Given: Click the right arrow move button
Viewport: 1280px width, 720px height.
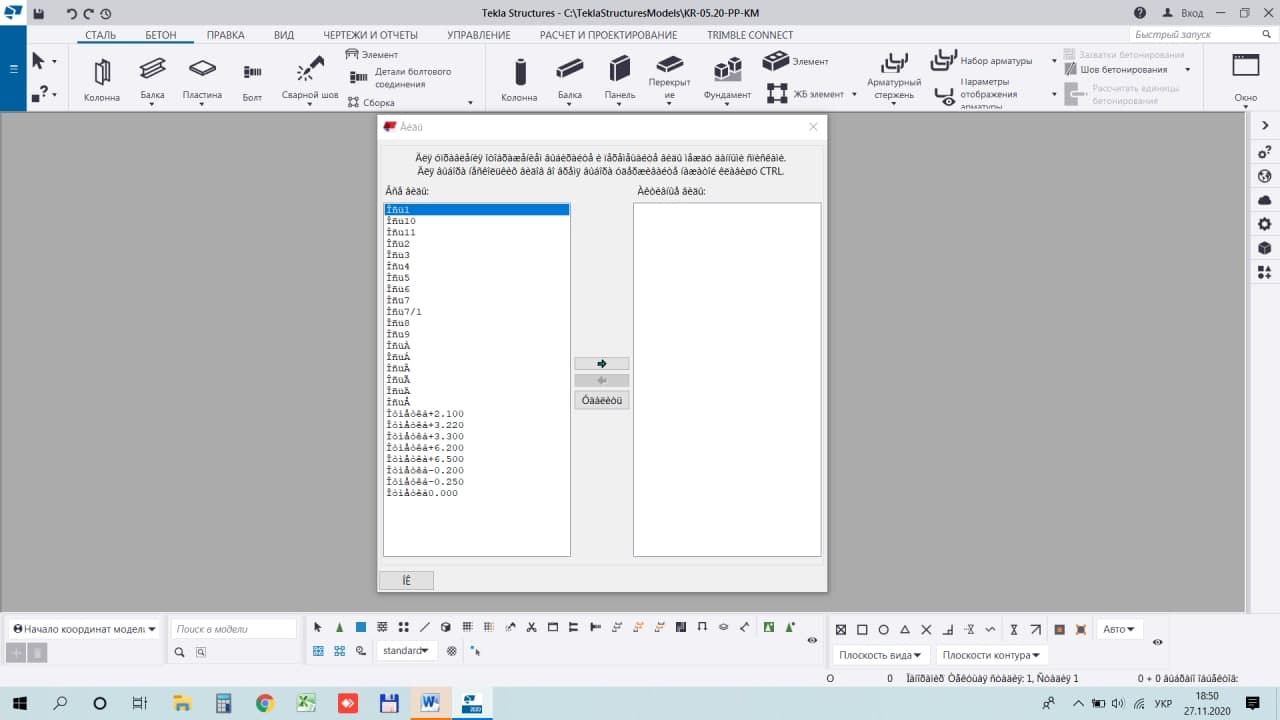Looking at the screenshot, I should pyautogui.click(x=601, y=364).
